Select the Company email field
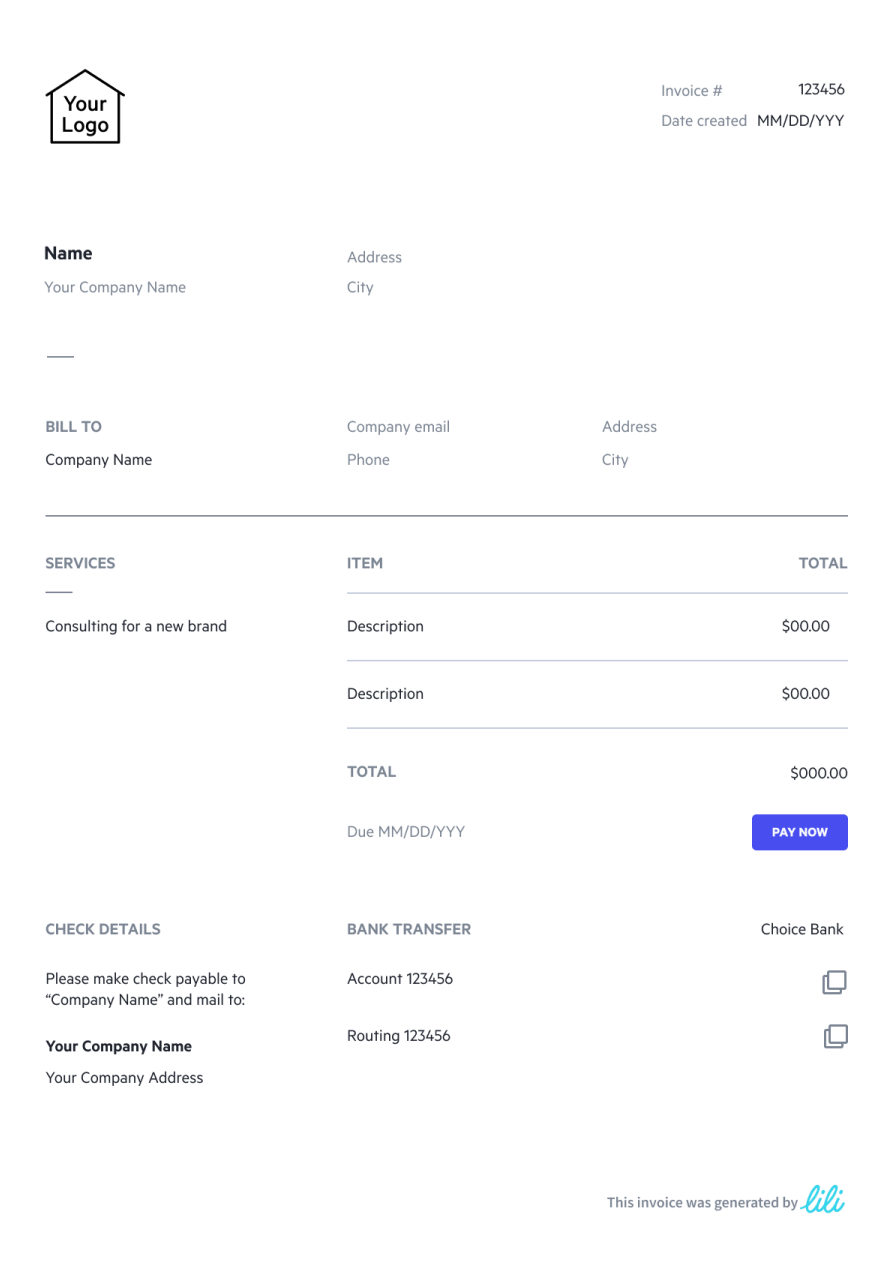Viewport: 894px width, 1264px height. tap(398, 427)
